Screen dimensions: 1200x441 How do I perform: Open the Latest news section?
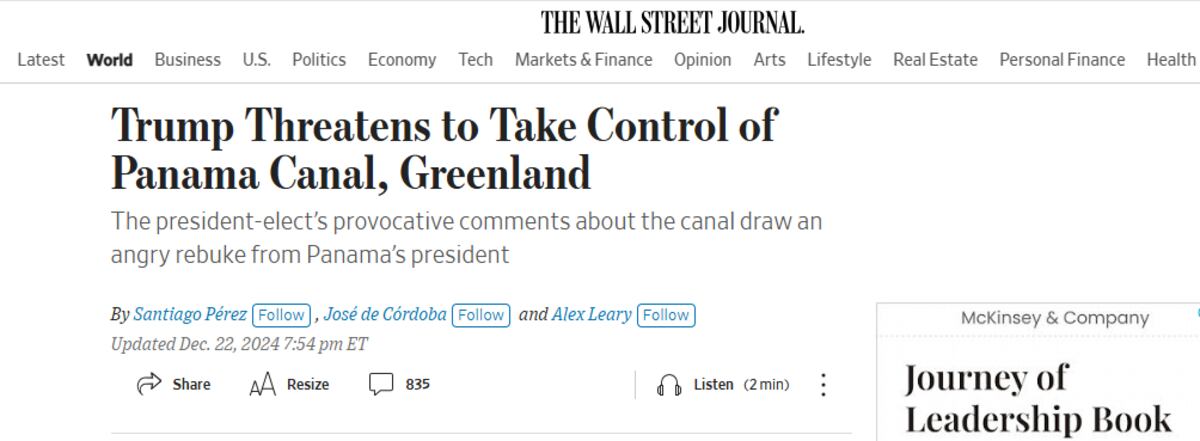(x=41, y=60)
